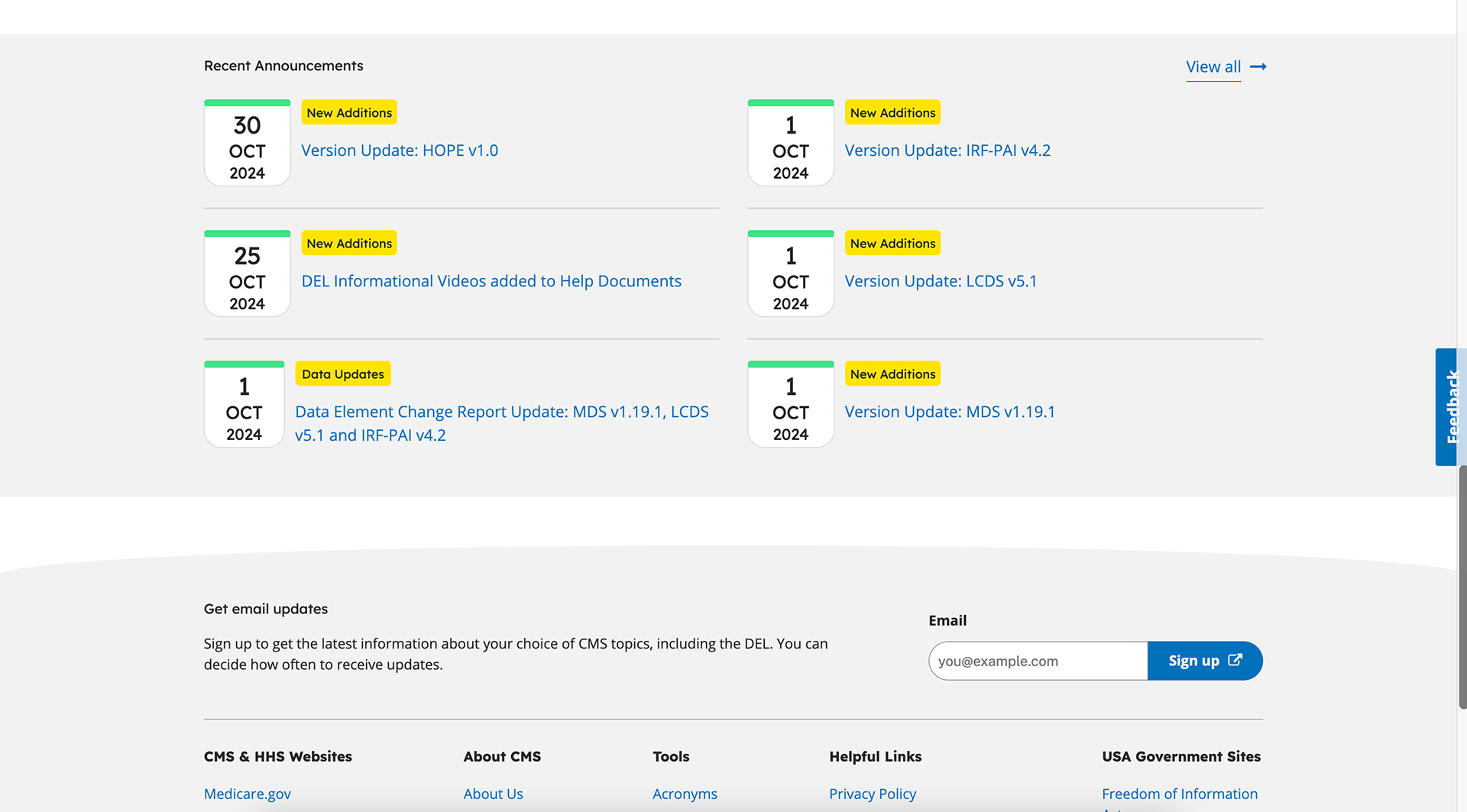Click the Data Updates tag
The height and width of the screenshot is (812, 1467).
pyautogui.click(x=343, y=374)
